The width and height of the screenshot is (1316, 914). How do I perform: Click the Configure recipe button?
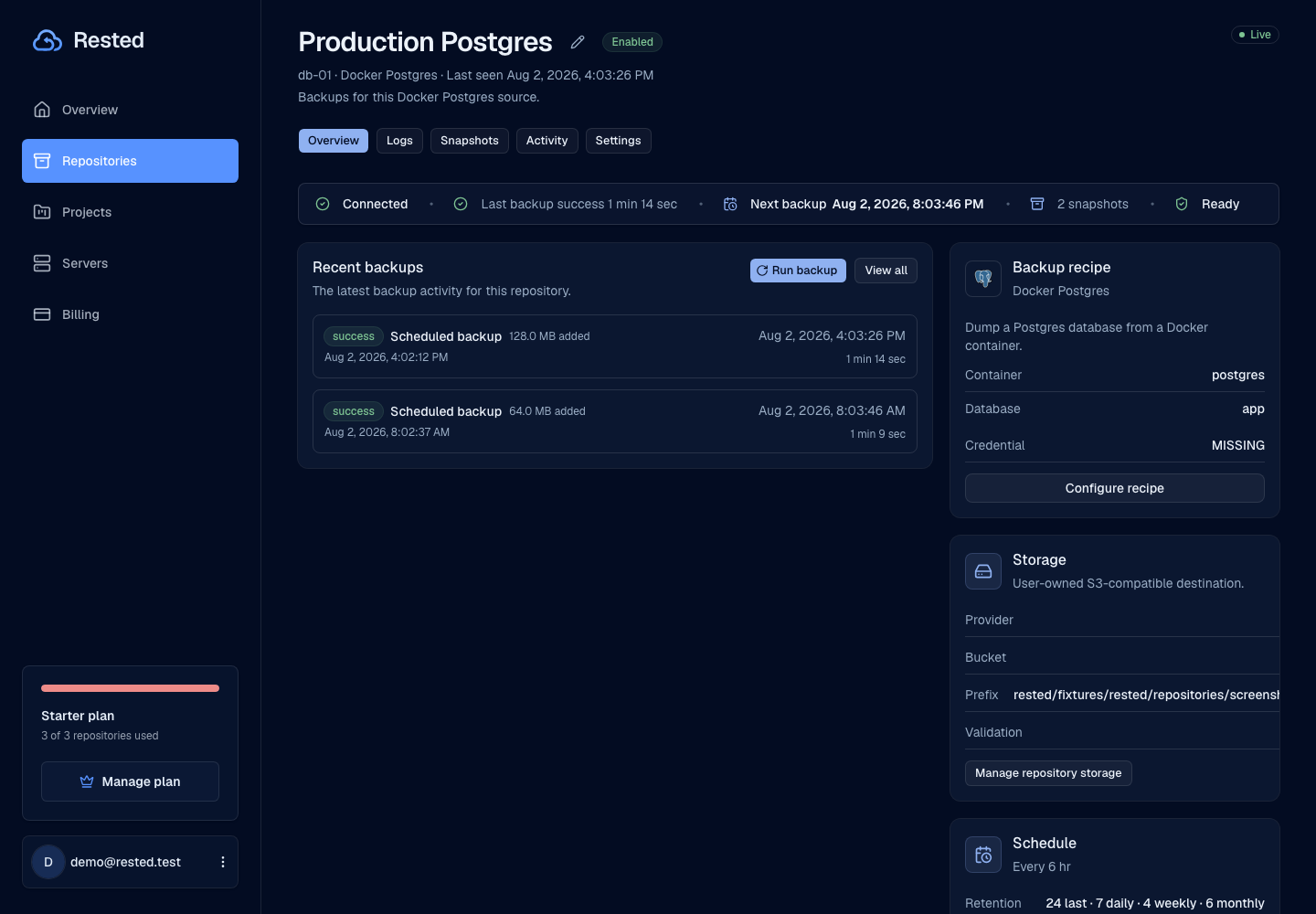coord(1115,488)
